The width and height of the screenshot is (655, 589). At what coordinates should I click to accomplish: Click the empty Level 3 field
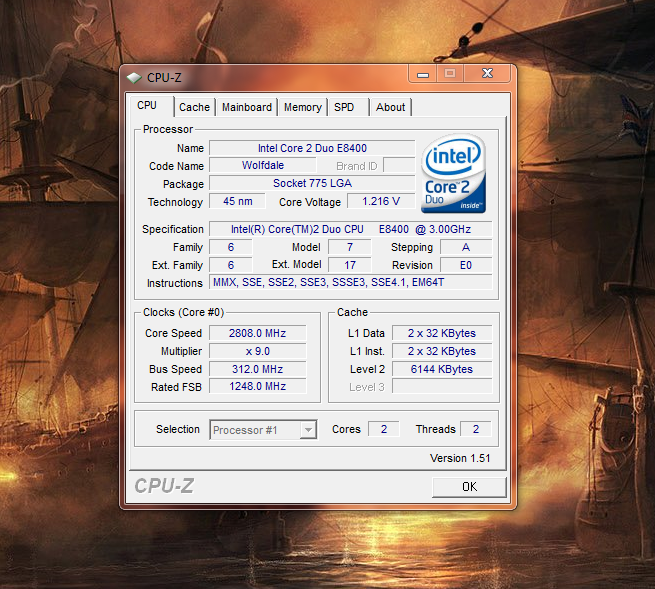coord(442,386)
